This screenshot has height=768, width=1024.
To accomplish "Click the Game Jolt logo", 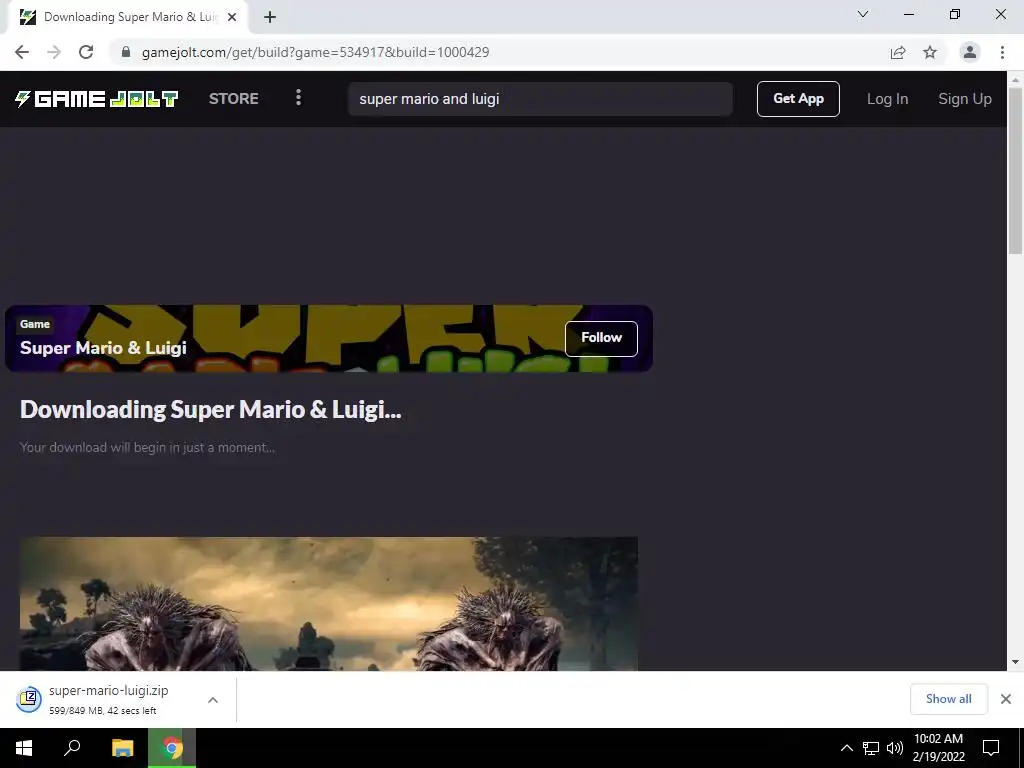I will [97, 99].
